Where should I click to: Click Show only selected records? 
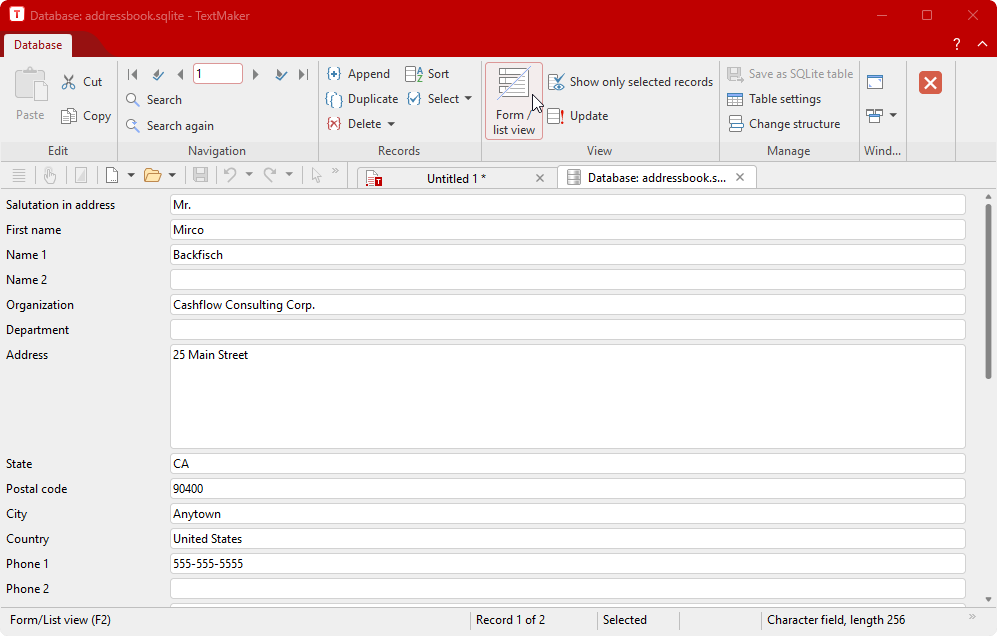tap(630, 81)
